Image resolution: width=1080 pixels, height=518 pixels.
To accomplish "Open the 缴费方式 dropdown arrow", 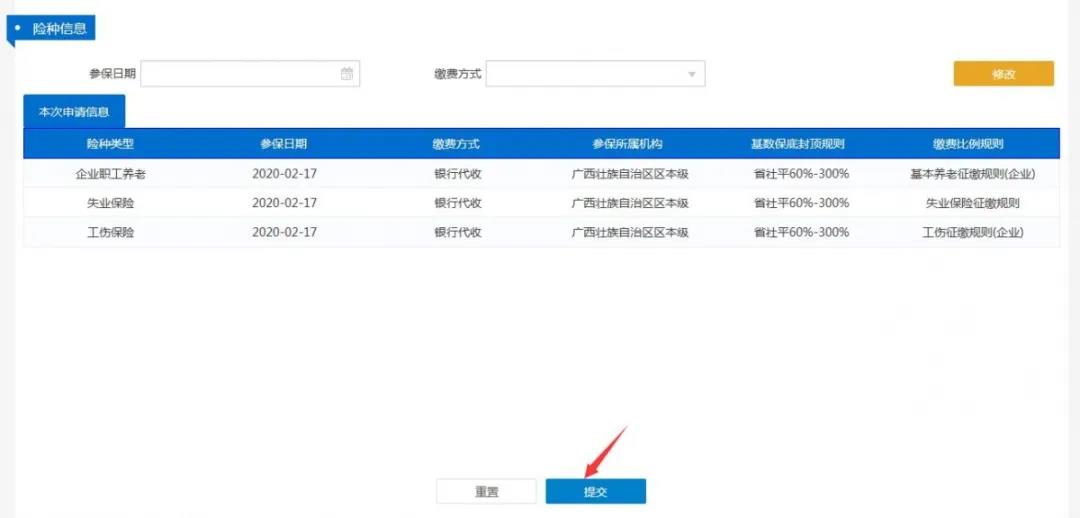I will [x=691, y=75].
